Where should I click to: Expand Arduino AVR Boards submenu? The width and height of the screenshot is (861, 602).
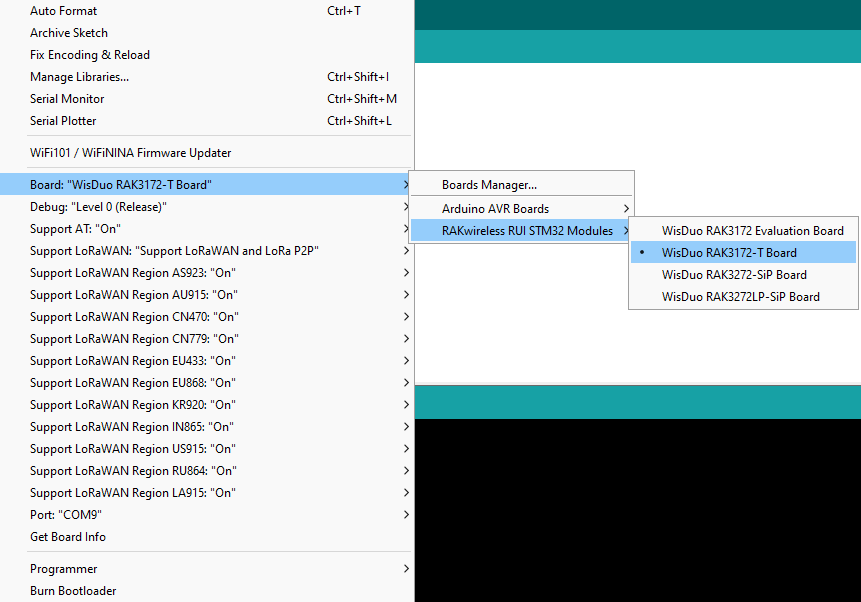coord(495,209)
